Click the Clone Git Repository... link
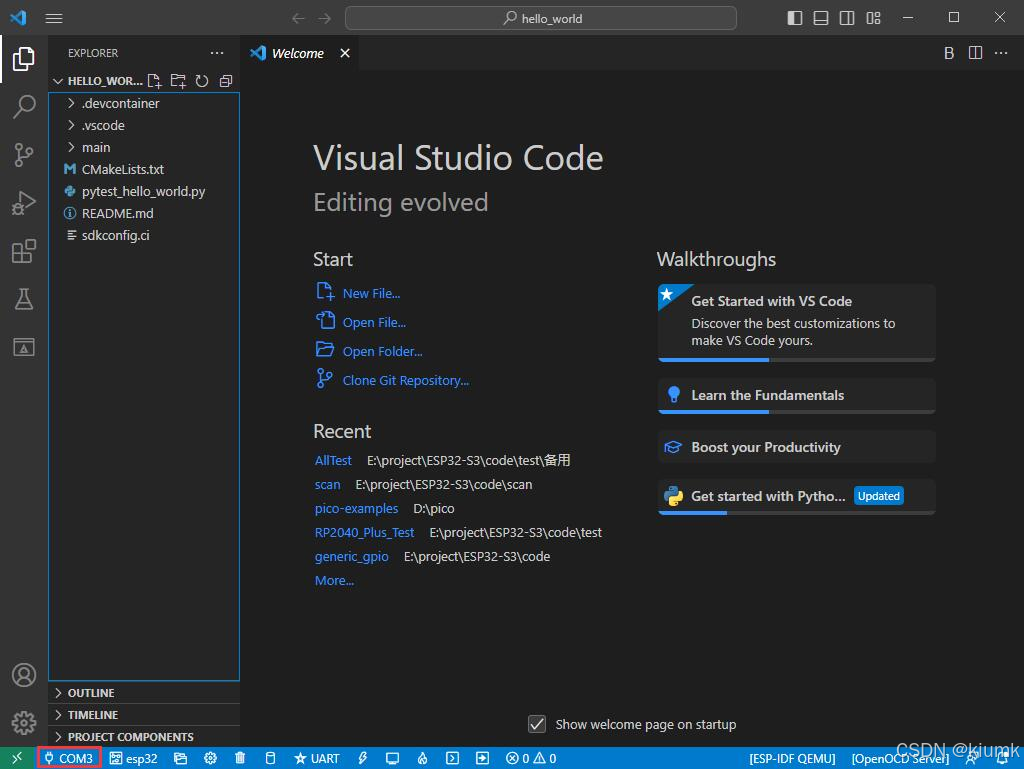The height and width of the screenshot is (769, 1024). coord(406,380)
